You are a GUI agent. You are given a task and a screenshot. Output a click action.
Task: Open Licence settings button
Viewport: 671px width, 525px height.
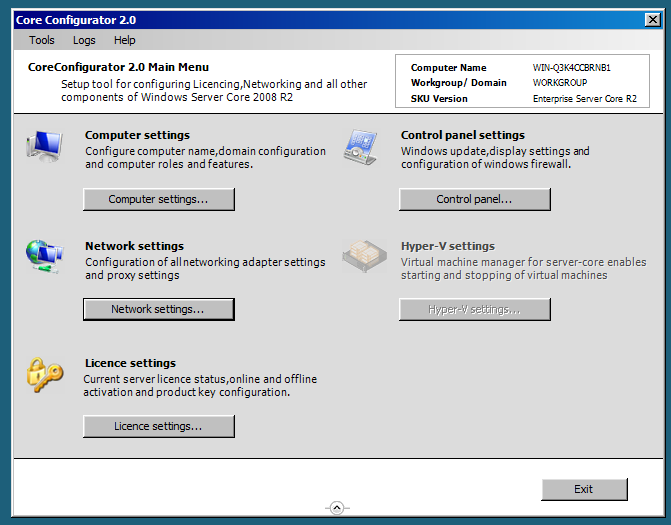(x=159, y=426)
